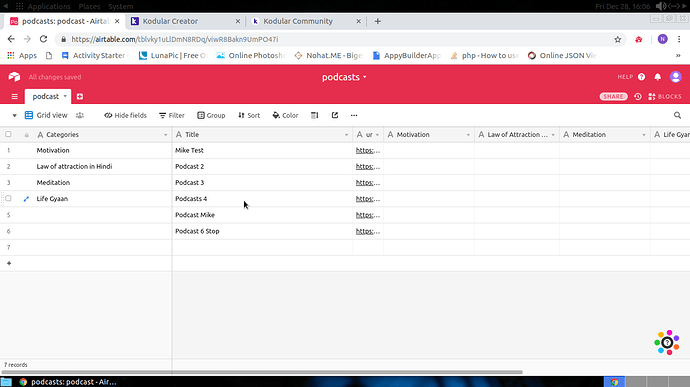The width and height of the screenshot is (690, 387).
Task: Open Chrome three-dot menu
Action: 679,39
